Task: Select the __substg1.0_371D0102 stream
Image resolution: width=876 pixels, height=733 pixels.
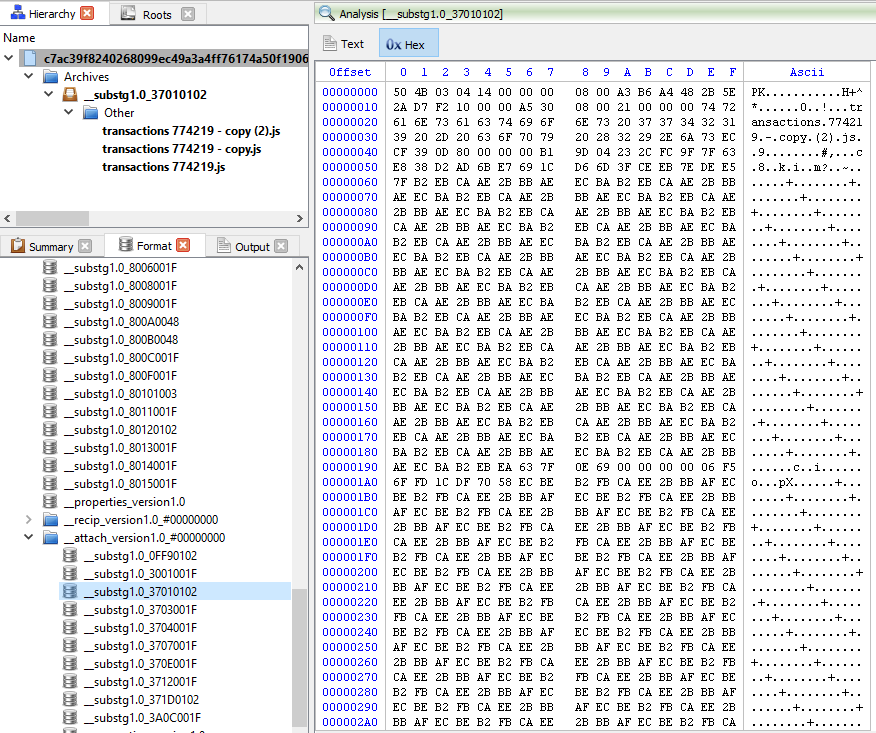Action: (x=142, y=699)
